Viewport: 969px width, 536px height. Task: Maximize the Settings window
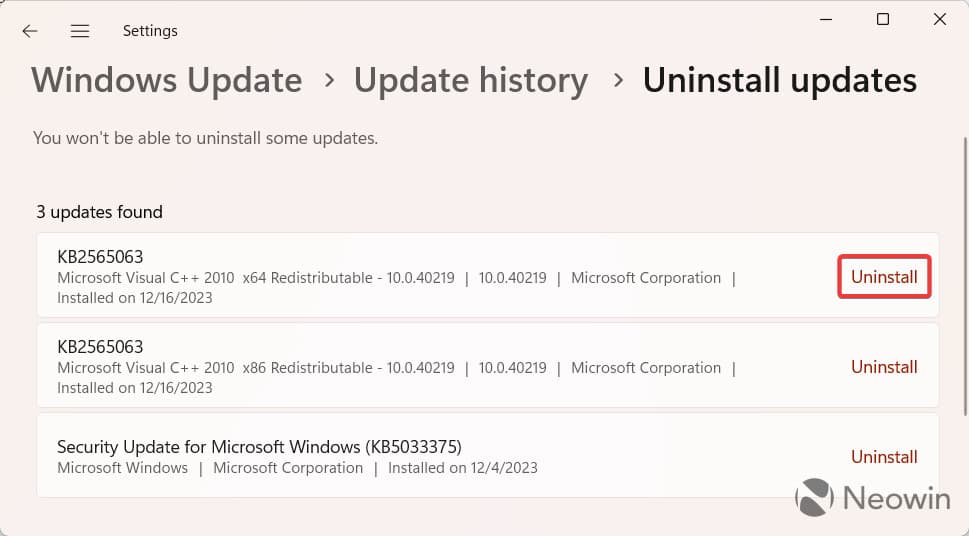pyautogui.click(x=883, y=19)
